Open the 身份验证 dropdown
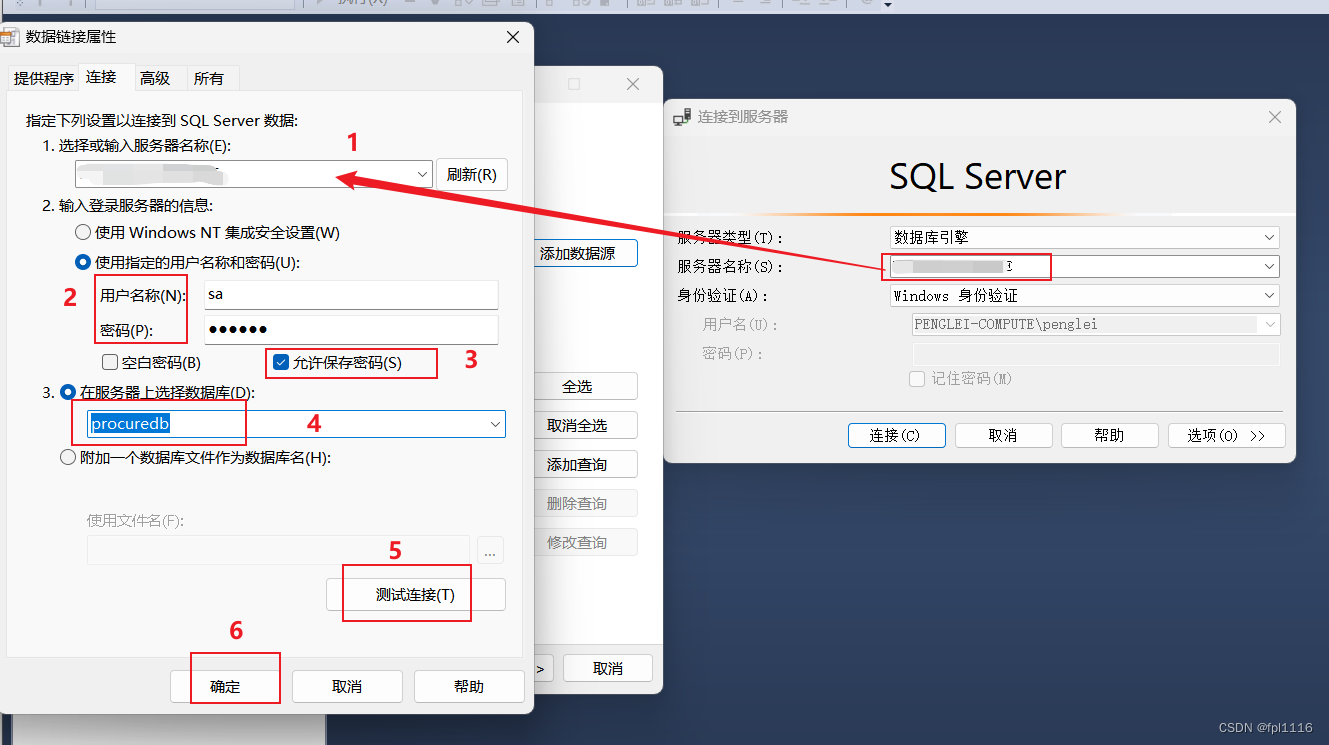This screenshot has width=1329, height=745. tap(1270, 296)
